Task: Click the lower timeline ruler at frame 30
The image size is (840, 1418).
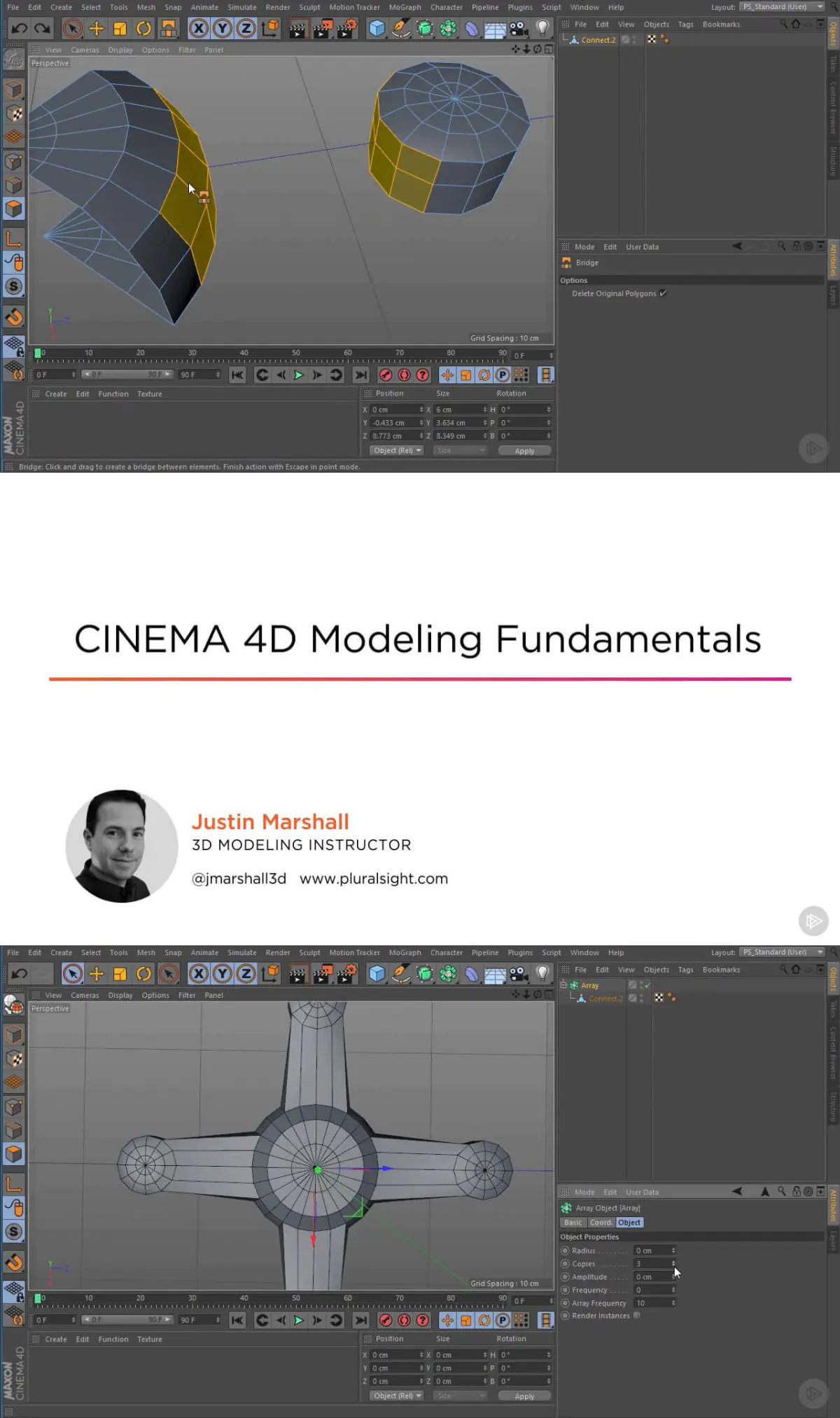Action: (x=192, y=1299)
